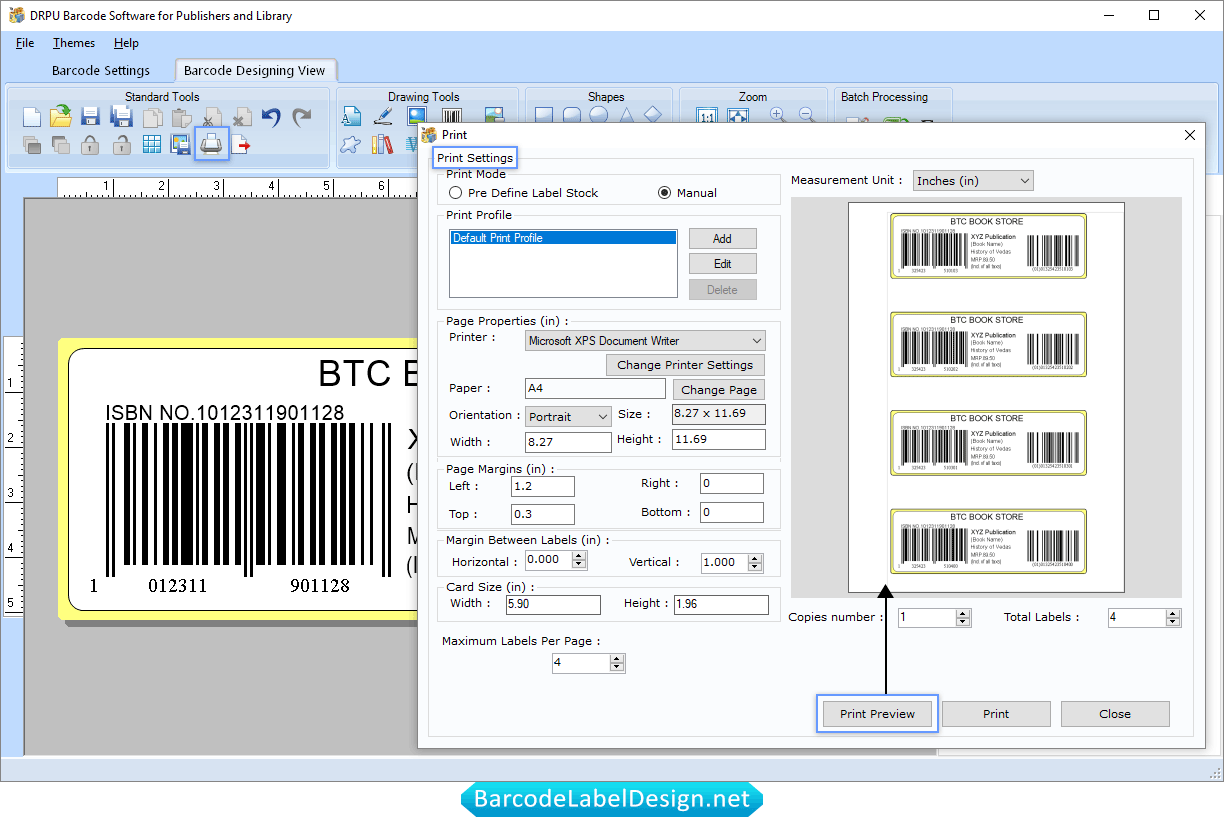
Task: Undo the last action
Action: coord(271,117)
